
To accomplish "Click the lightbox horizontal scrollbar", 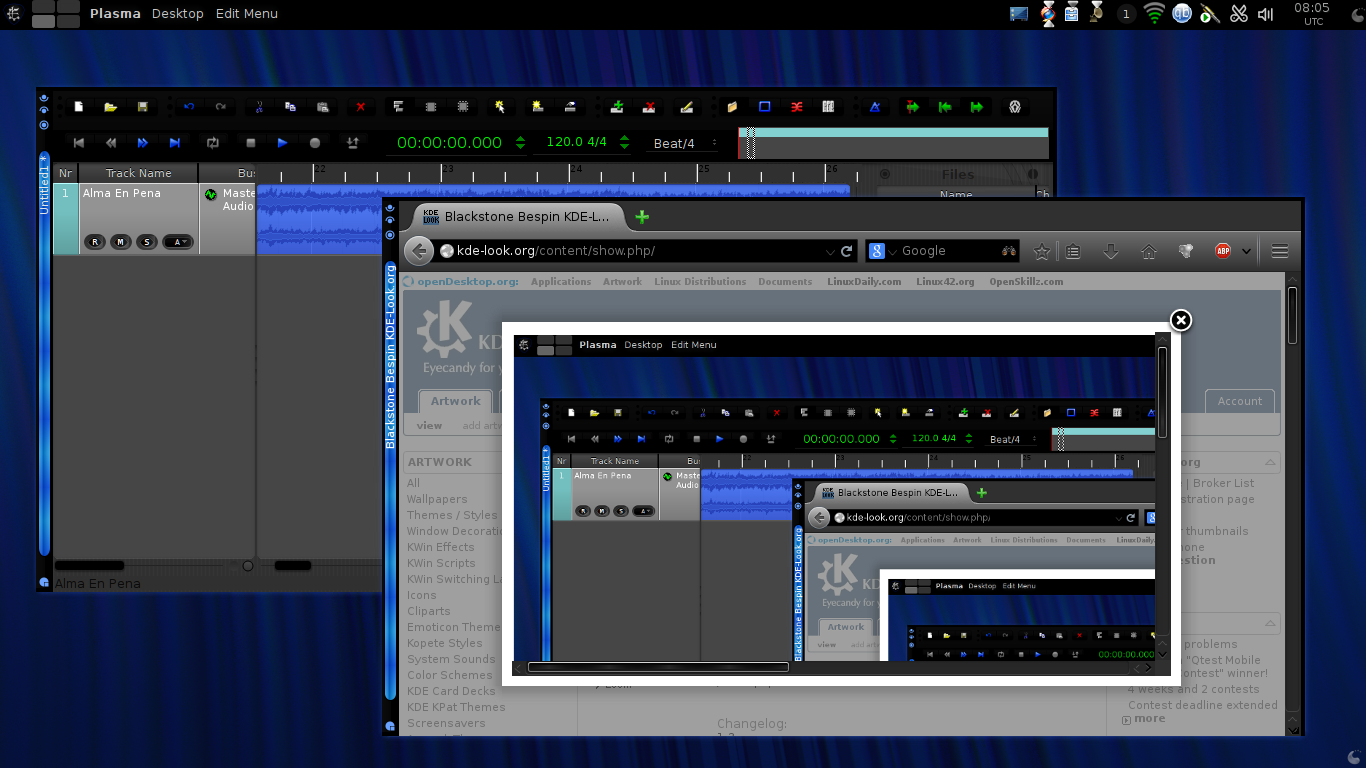I will (658, 667).
